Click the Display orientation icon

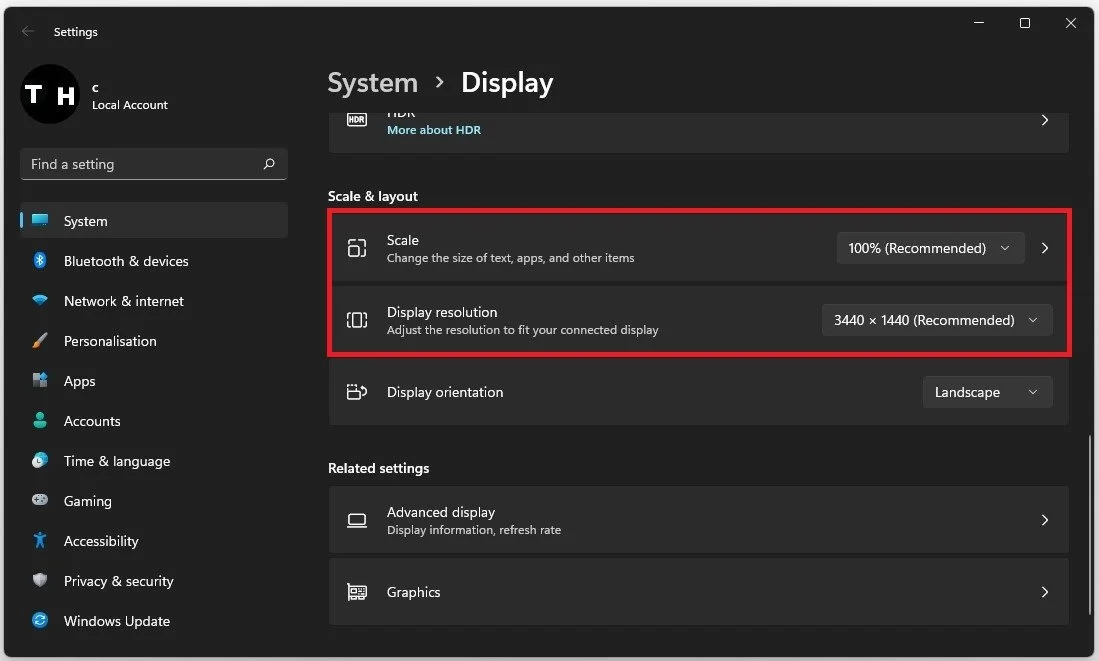[x=357, y=392]
